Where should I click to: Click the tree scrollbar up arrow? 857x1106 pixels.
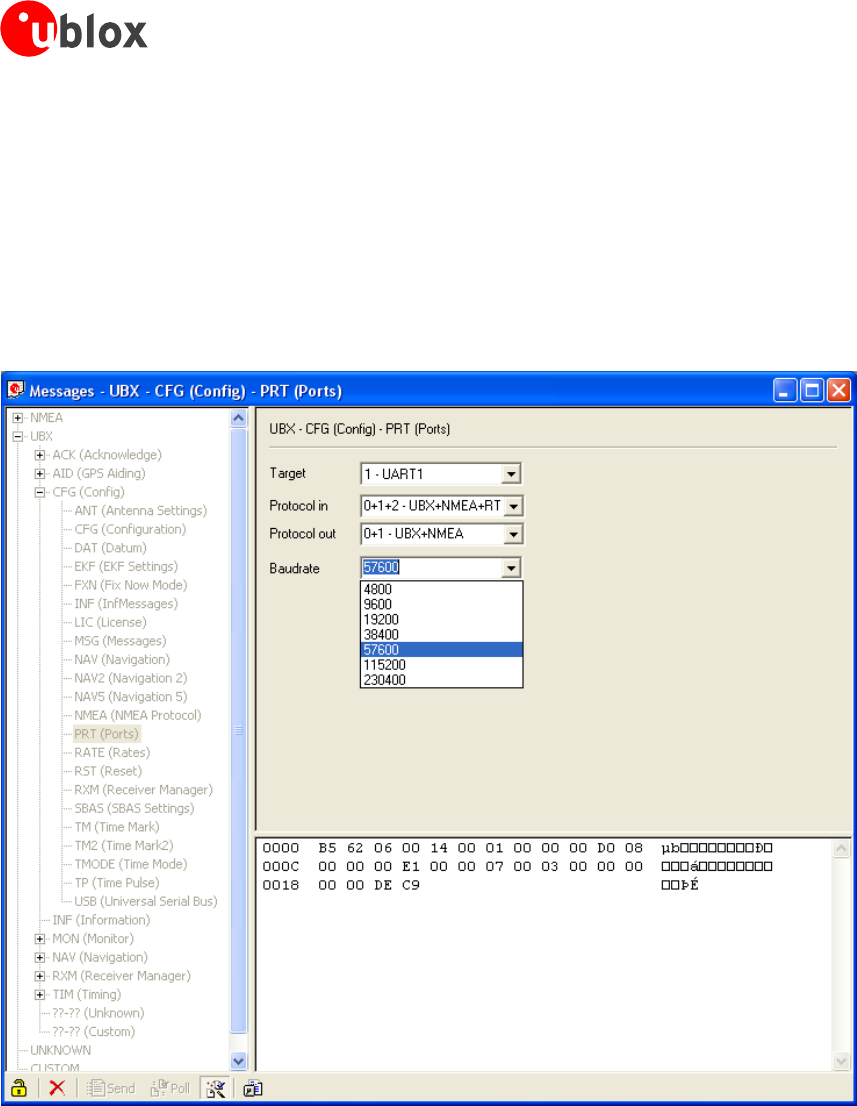pos(238,418)
